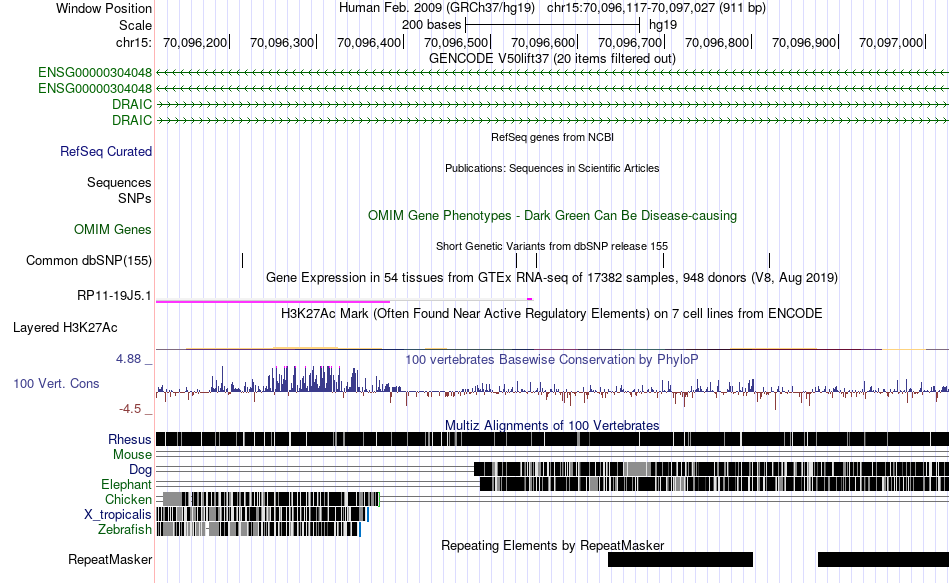Viewport: 950px width, 583px height.
Task: Click the X_tropicalis alignment label
Action: (118, 515)
